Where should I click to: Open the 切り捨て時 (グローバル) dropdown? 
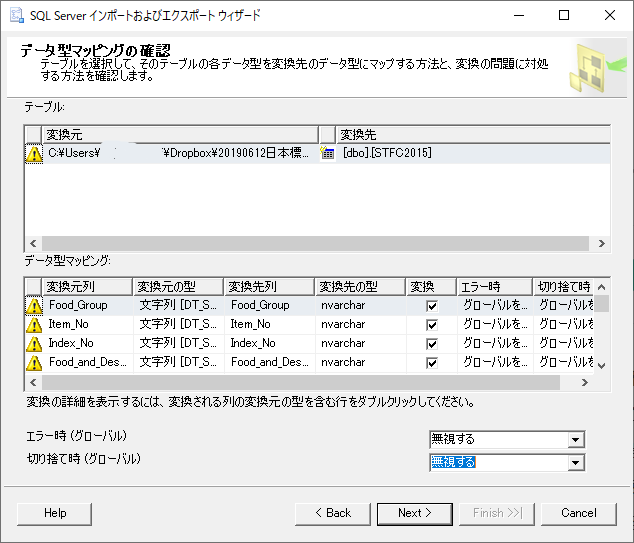(575, 462)
